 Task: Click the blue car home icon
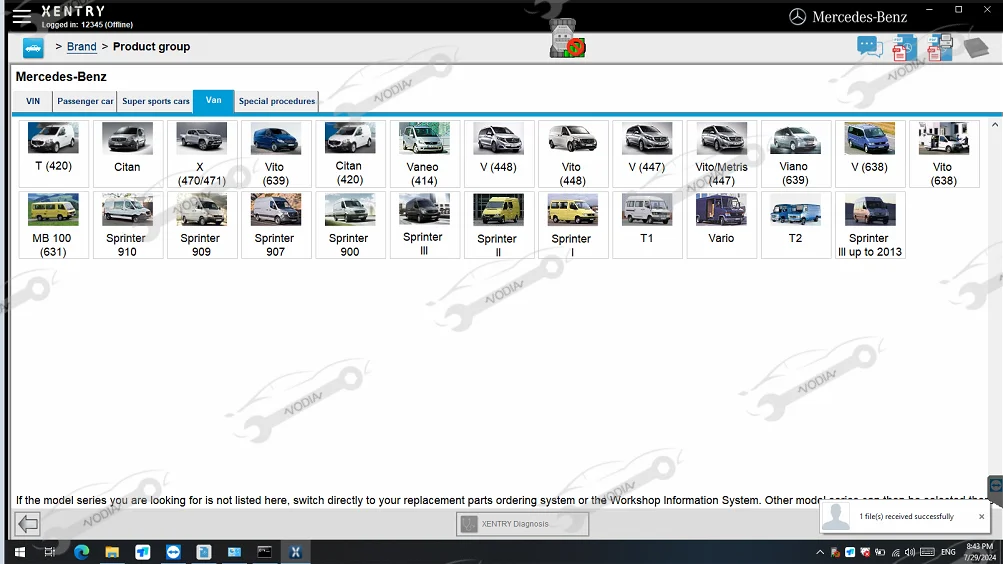(33, 47)
